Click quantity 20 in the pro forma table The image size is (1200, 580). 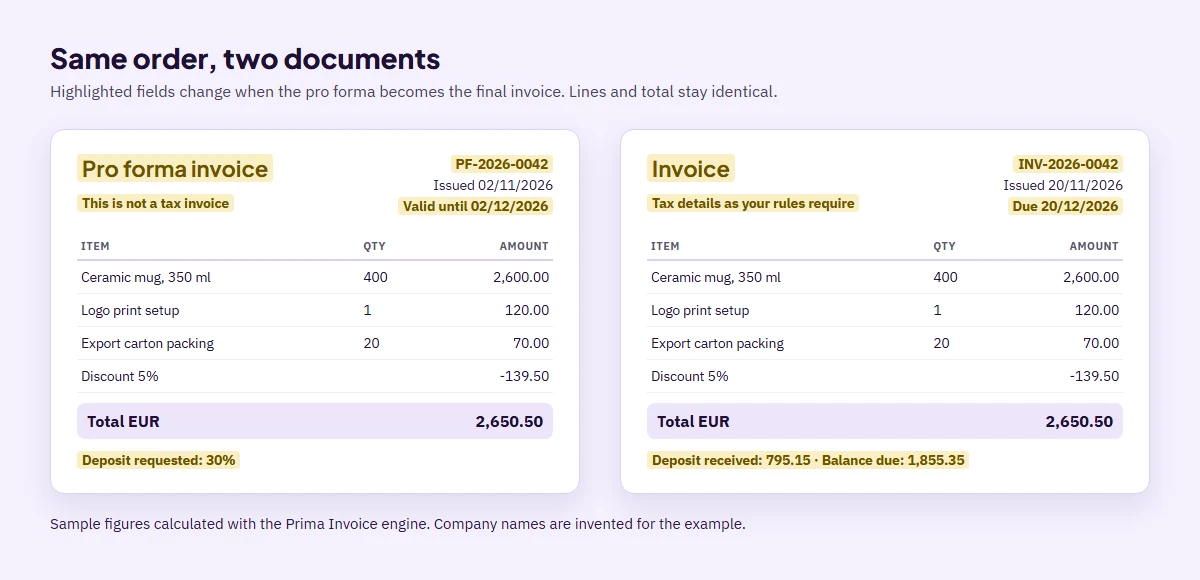(x=371, y=343)
